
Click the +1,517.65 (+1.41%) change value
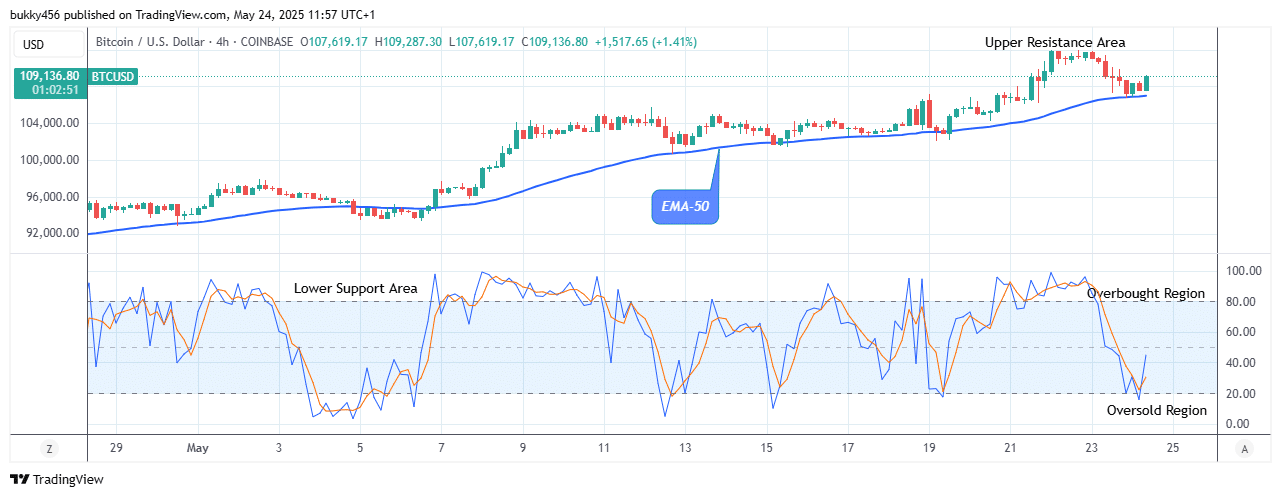(x=646, y=42)
